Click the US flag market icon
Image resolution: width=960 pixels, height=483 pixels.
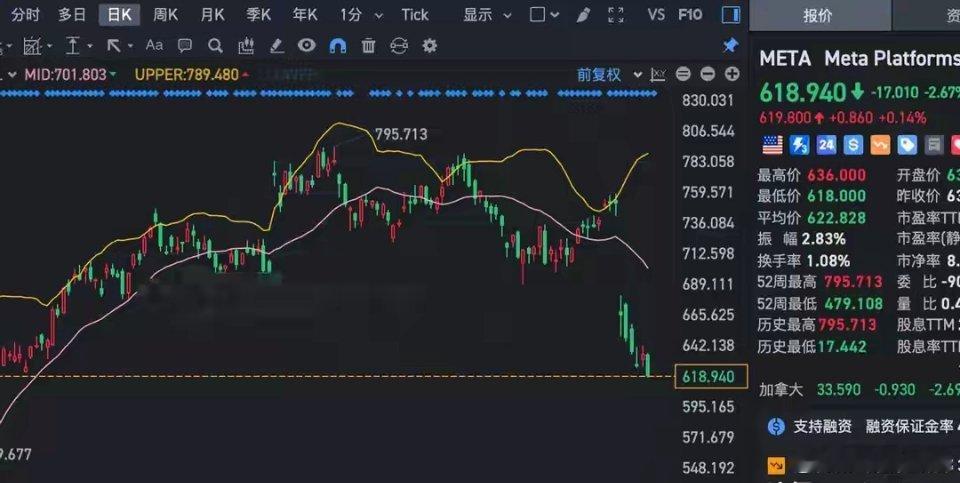pyautogui.click(x=772, y=145)
